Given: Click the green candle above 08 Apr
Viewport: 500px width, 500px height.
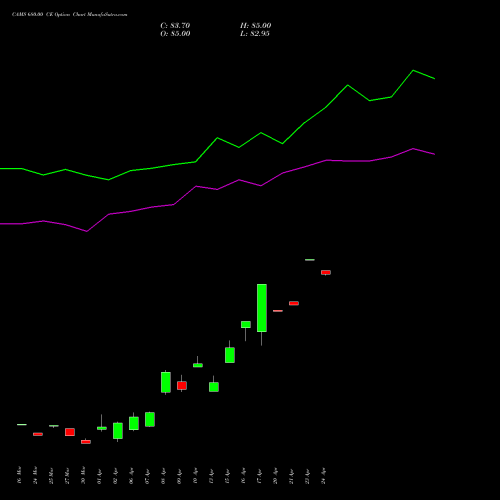Looking at the screenshot, I should pos(166,382).
